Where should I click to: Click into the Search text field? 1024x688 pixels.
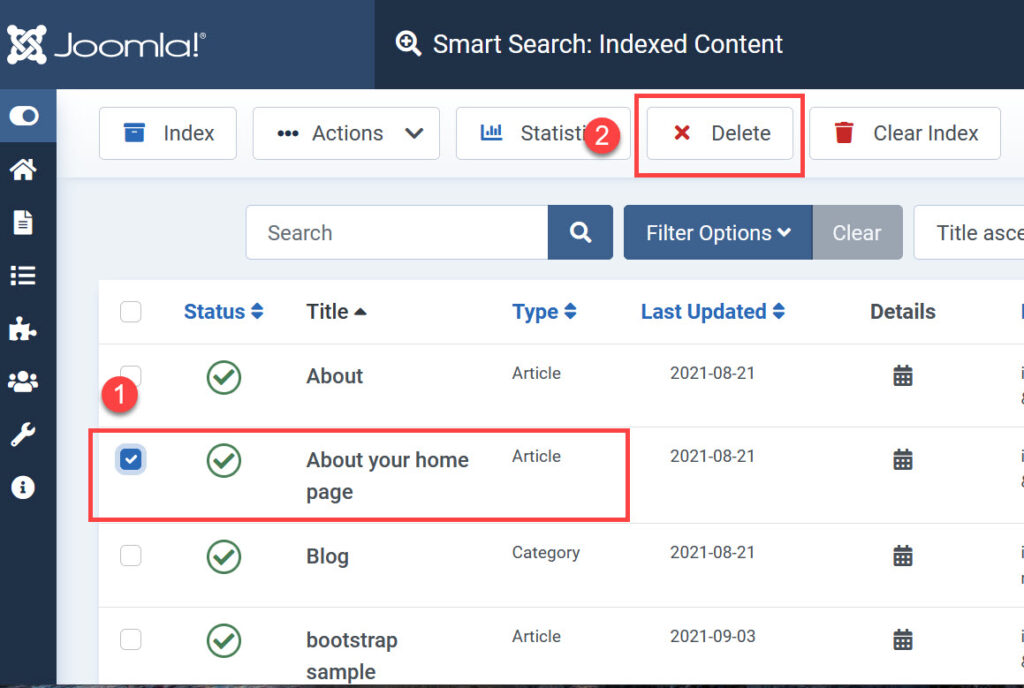[397, 233]
